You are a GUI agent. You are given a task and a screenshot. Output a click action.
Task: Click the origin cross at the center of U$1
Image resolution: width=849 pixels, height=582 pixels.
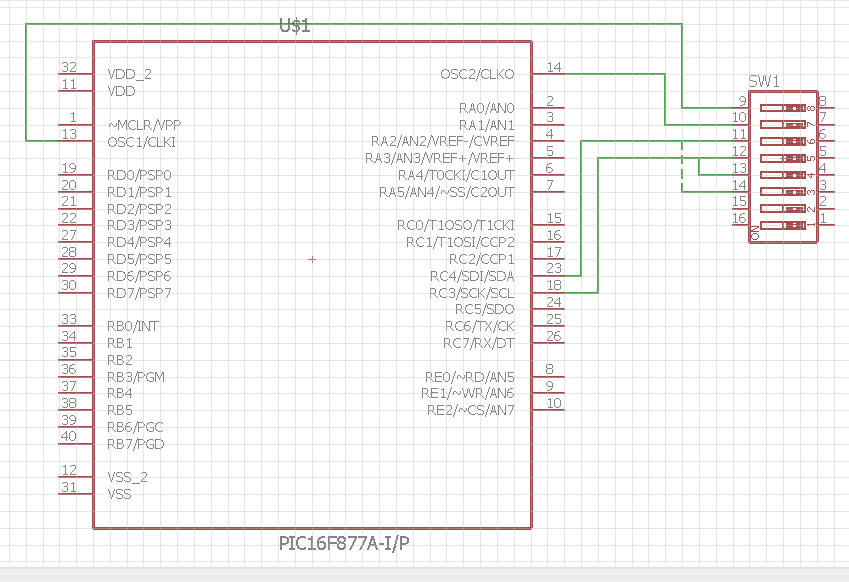(x=312, y=259)
